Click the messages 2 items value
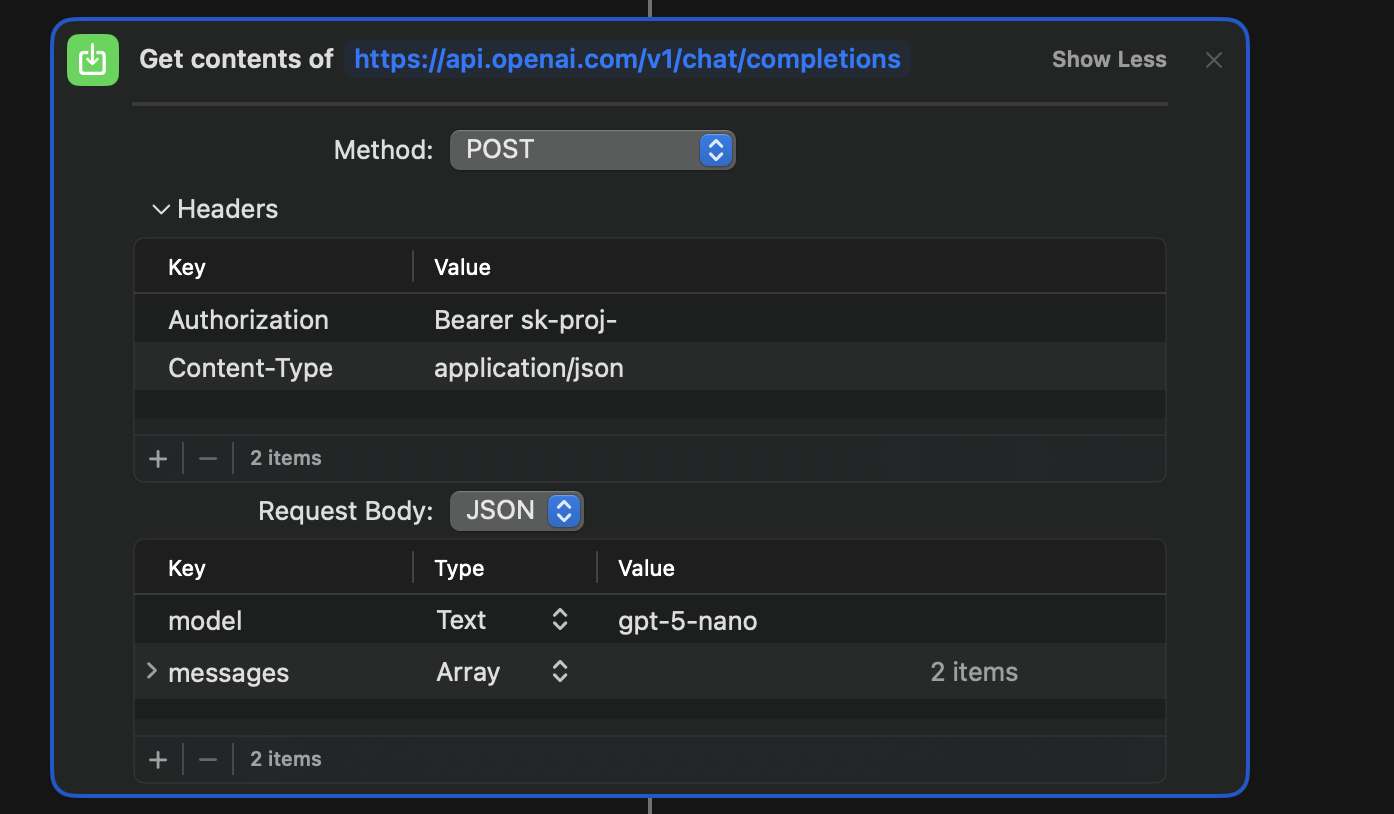This screenshot has height=814, width=1394. pyautogui.click(x=974, y=672)
